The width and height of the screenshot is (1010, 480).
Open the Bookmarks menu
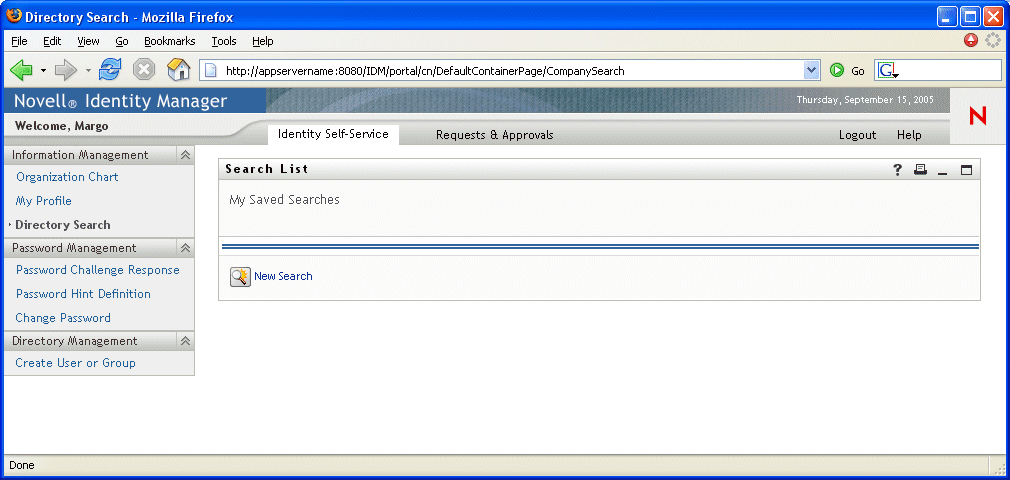[x=169, y=41]
